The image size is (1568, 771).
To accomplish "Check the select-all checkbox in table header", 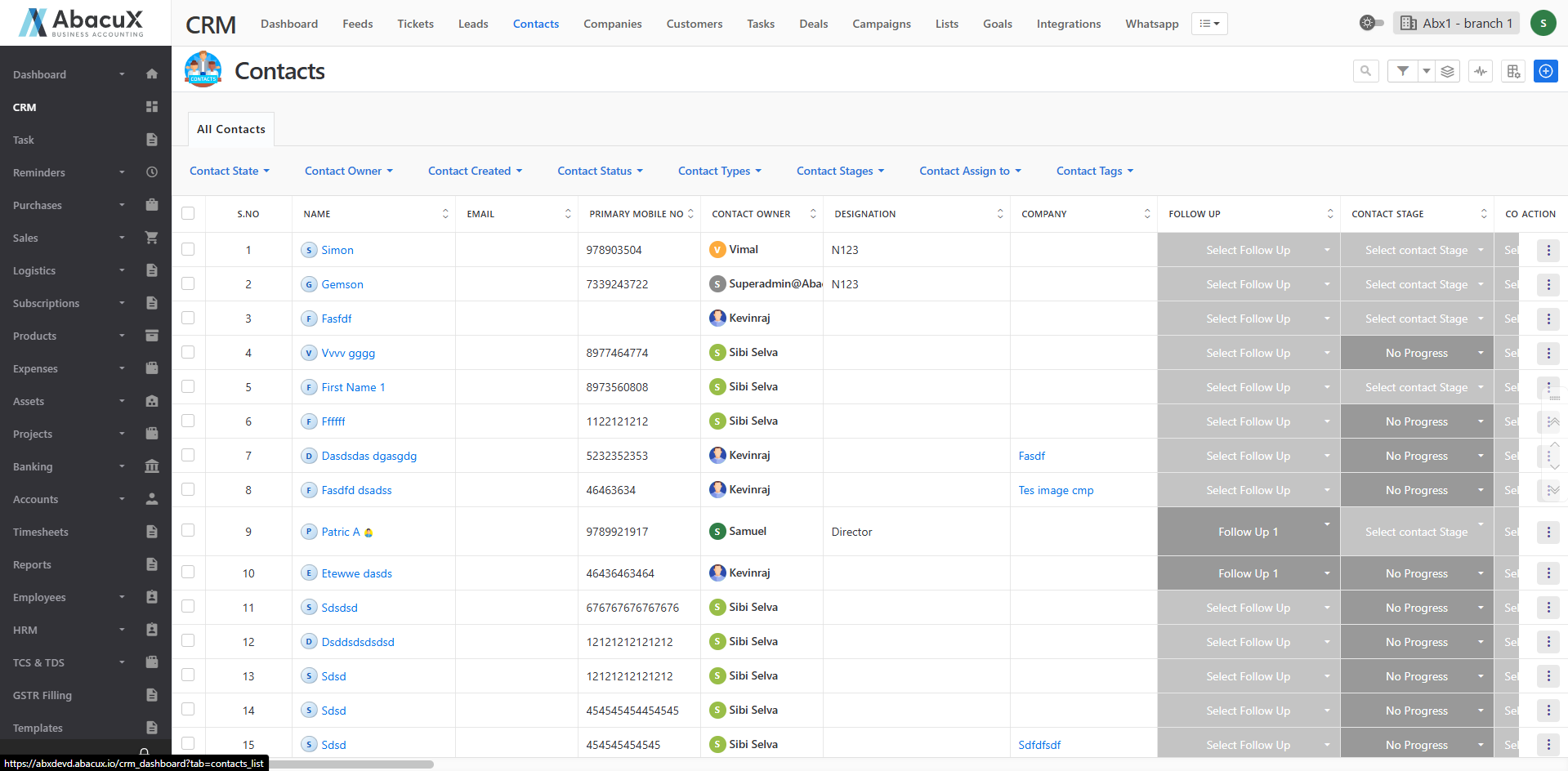I will pos(188,213).
